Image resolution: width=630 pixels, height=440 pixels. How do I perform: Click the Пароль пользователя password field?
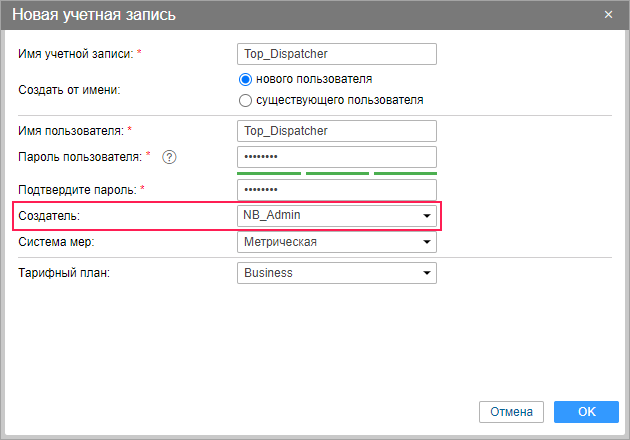[x=337, y=157]
